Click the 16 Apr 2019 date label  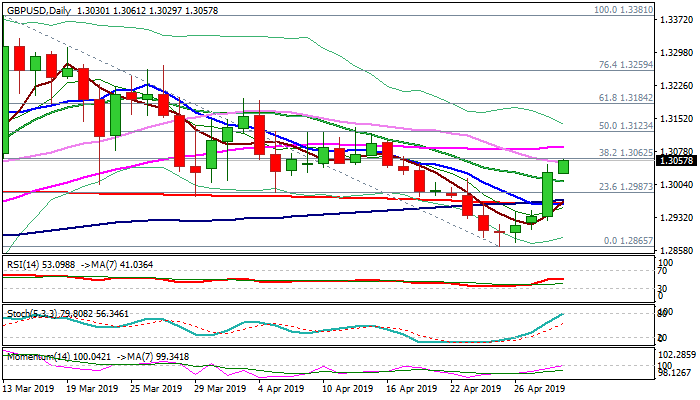point(411,388)
